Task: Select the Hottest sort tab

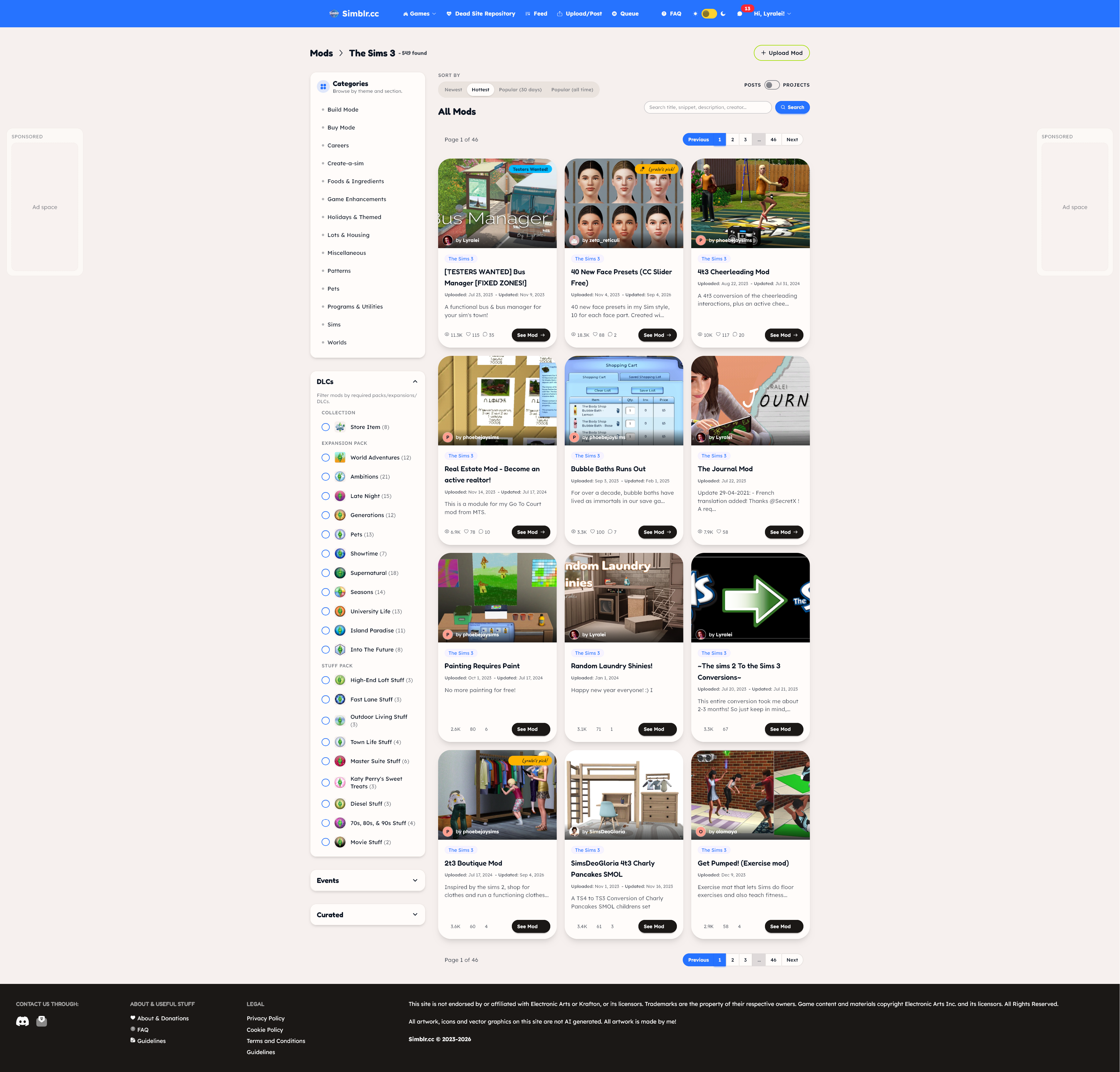Action: tap(481, 90)
